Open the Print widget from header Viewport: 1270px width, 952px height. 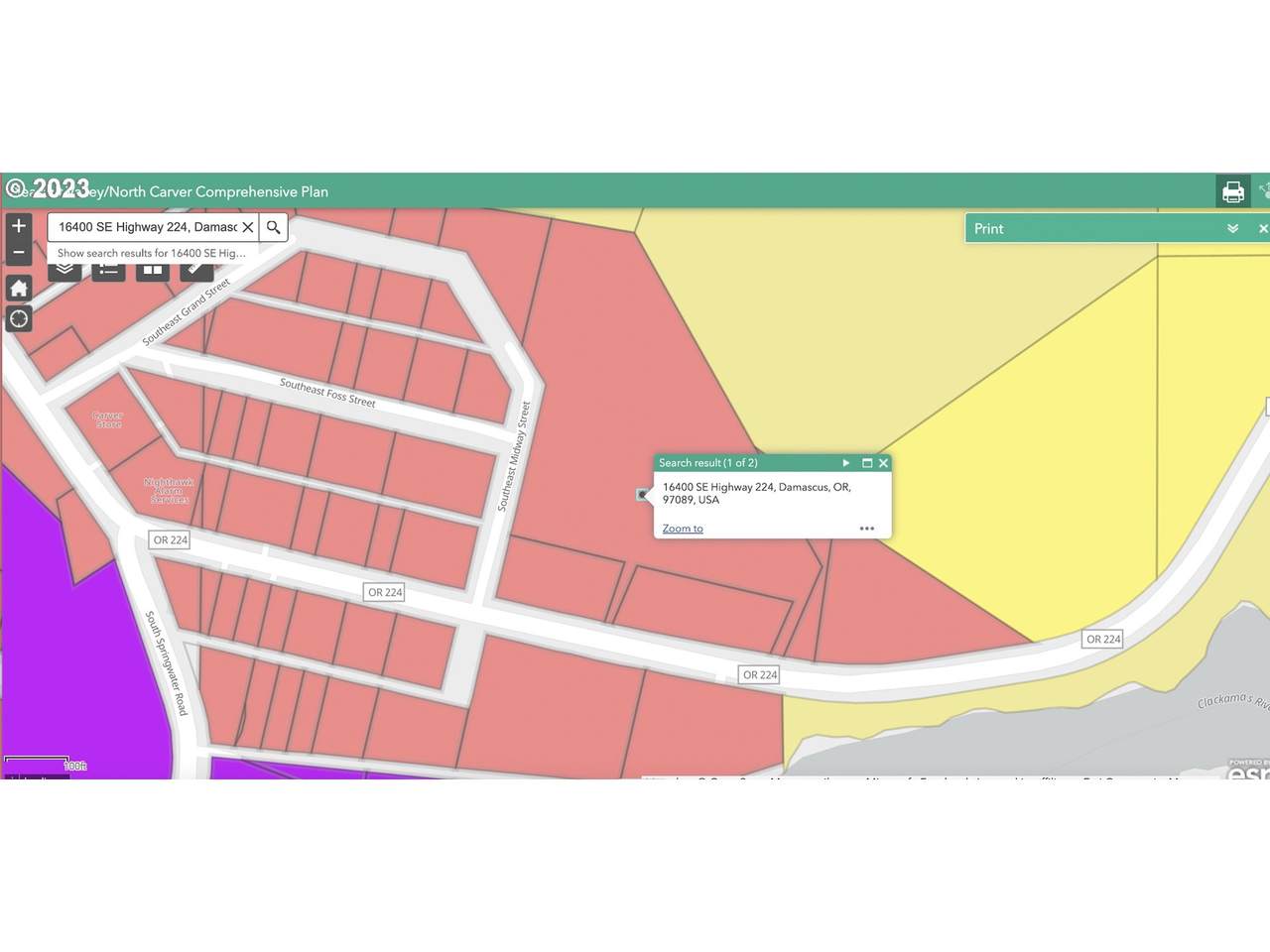tap(1232, 191)
